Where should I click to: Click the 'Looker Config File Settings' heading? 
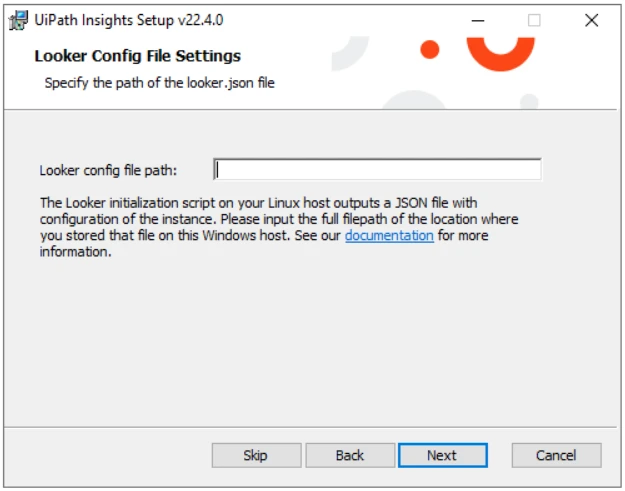coord(138,56)
